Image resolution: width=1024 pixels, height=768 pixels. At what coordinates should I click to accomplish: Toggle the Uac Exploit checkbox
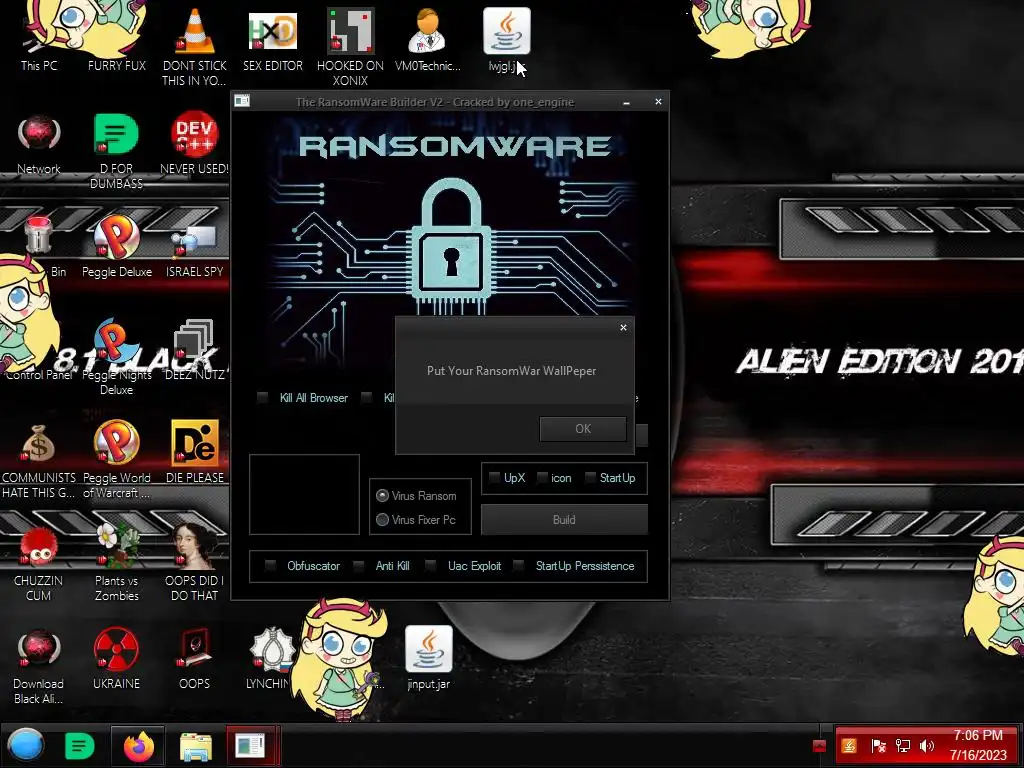click(430, 566)
